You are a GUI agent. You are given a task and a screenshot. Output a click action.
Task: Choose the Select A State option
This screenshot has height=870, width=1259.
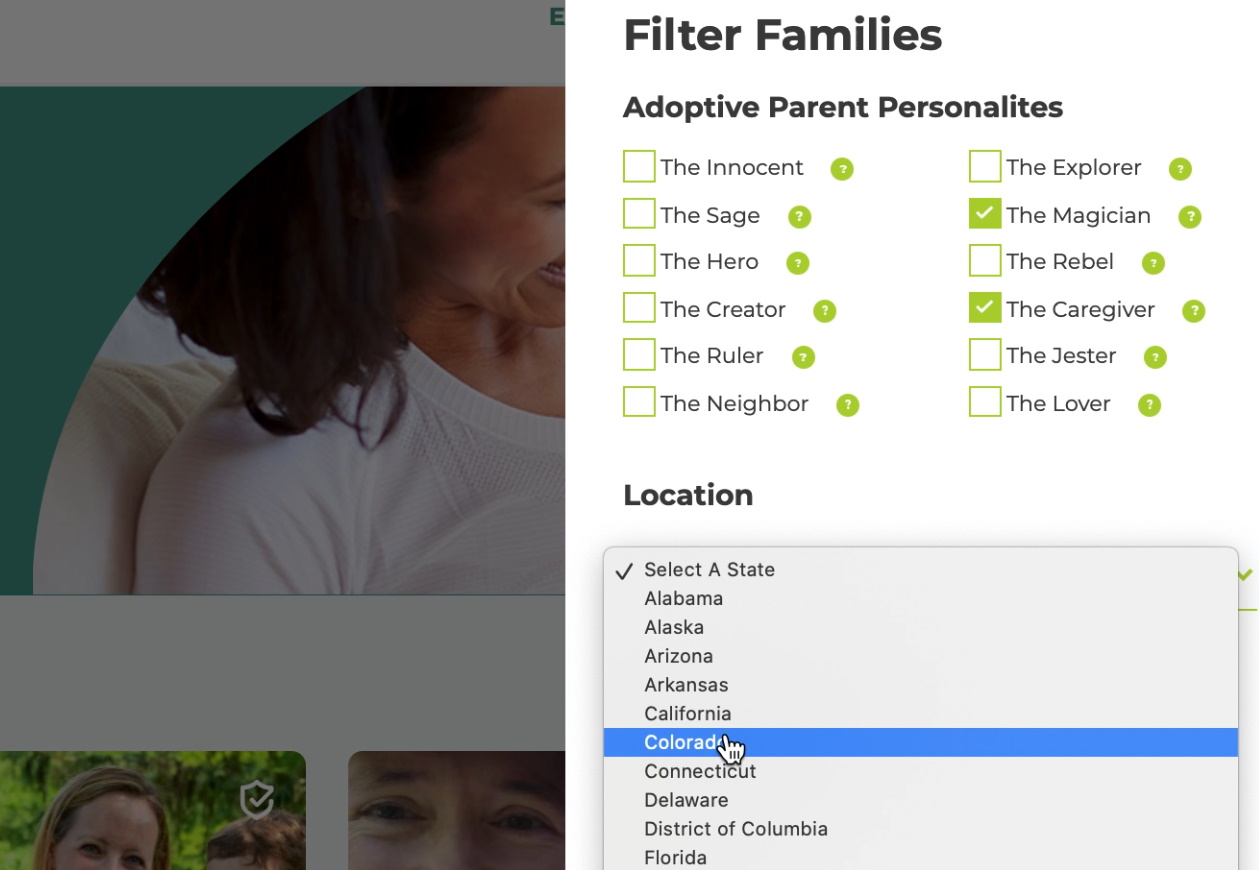tap(710, 570)
